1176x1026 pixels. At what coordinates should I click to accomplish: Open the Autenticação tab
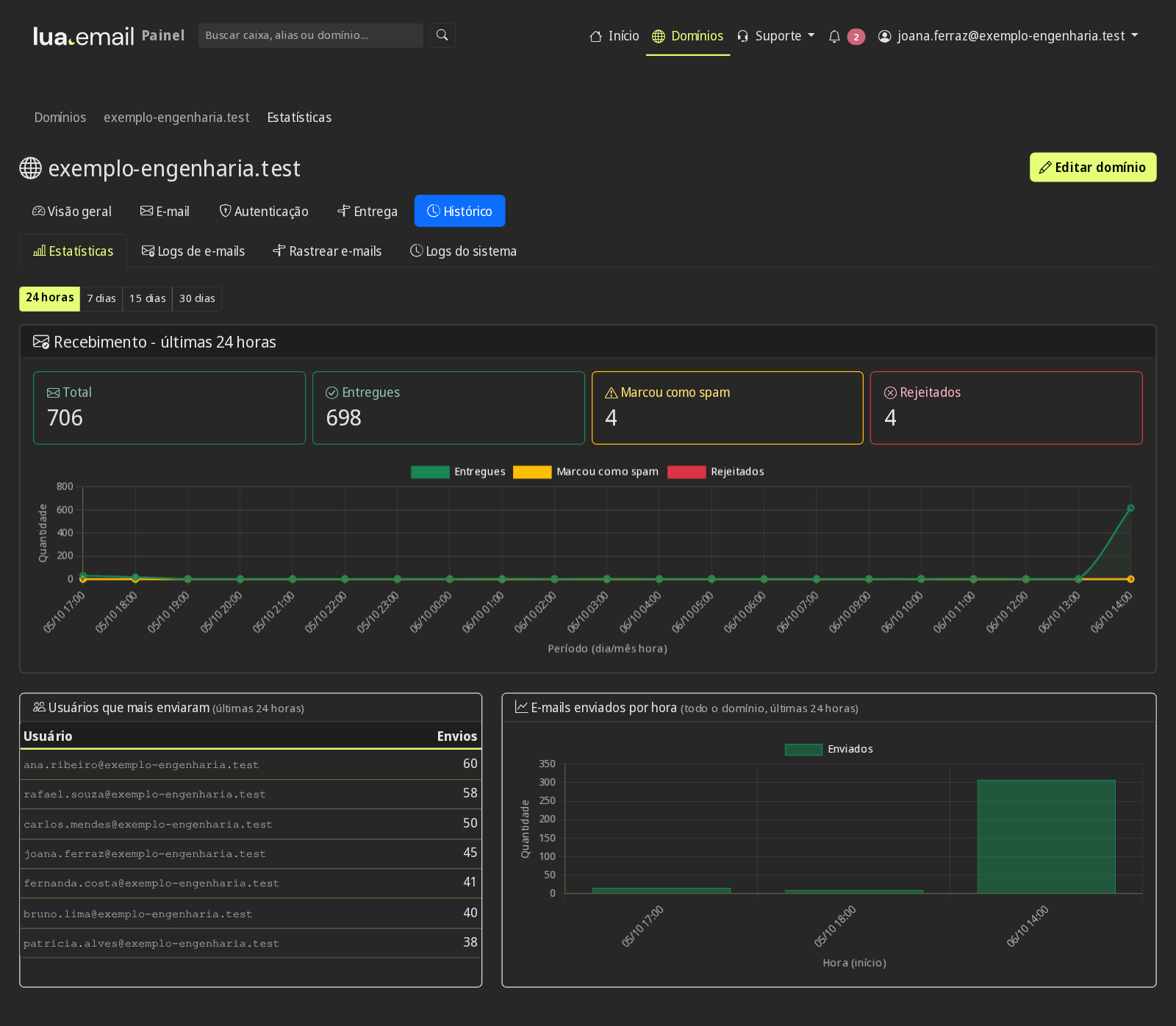264,212
